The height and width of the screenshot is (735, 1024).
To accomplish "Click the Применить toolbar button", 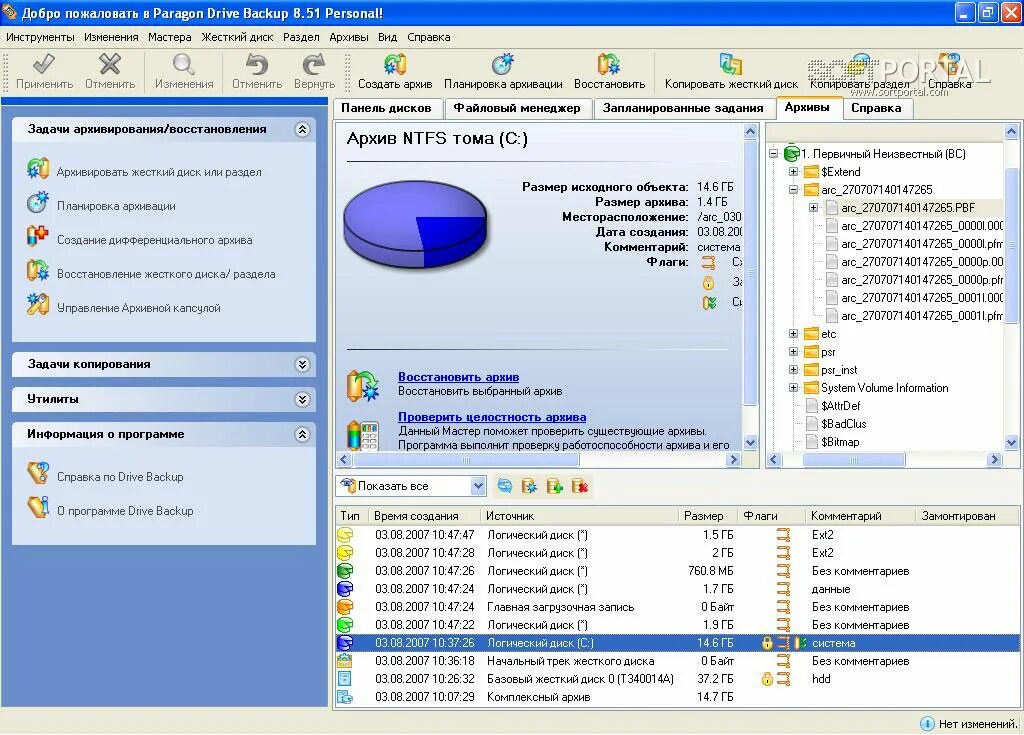I will [x=44, y=71].
